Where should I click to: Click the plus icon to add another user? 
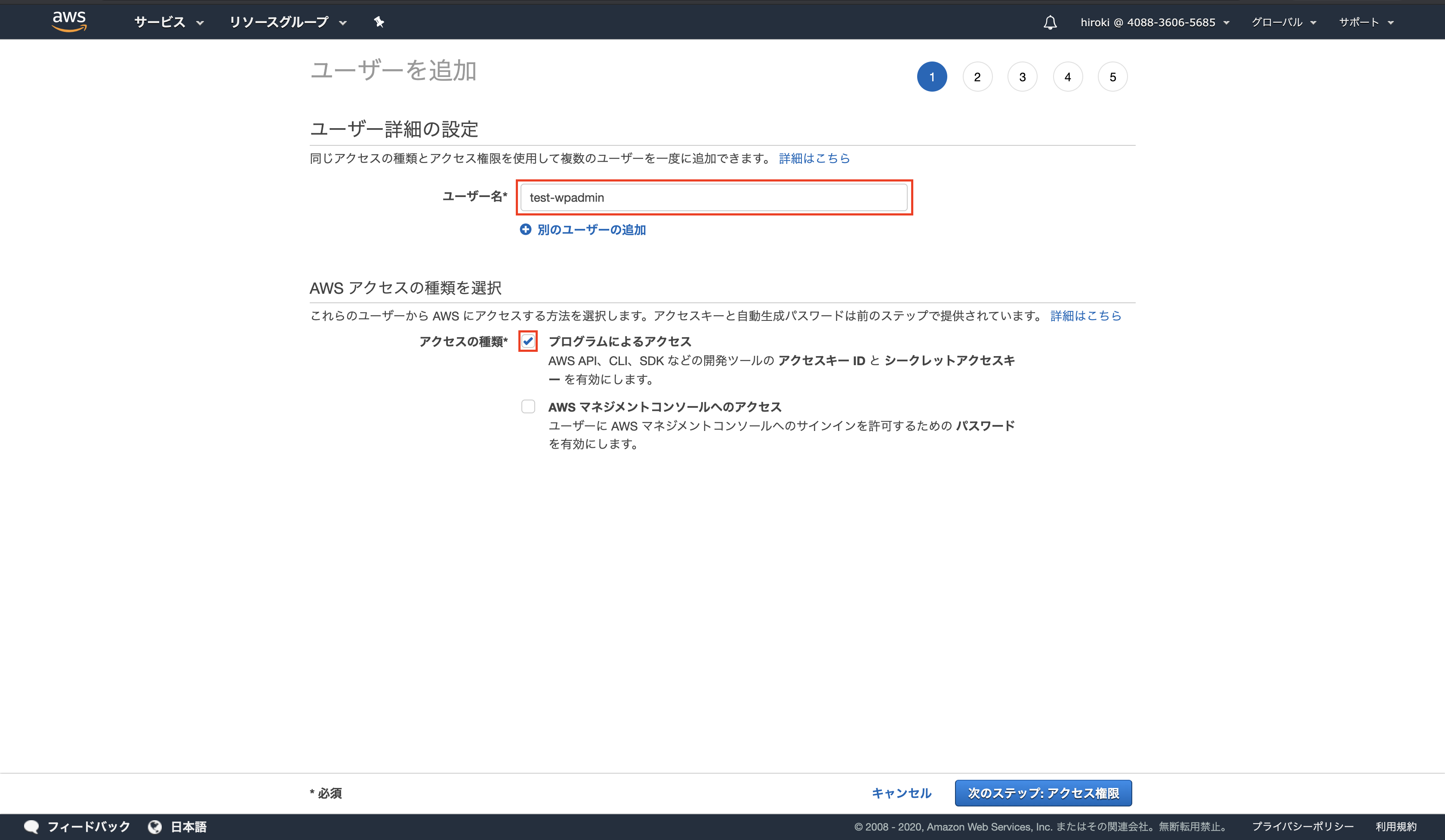coord(525,229)
